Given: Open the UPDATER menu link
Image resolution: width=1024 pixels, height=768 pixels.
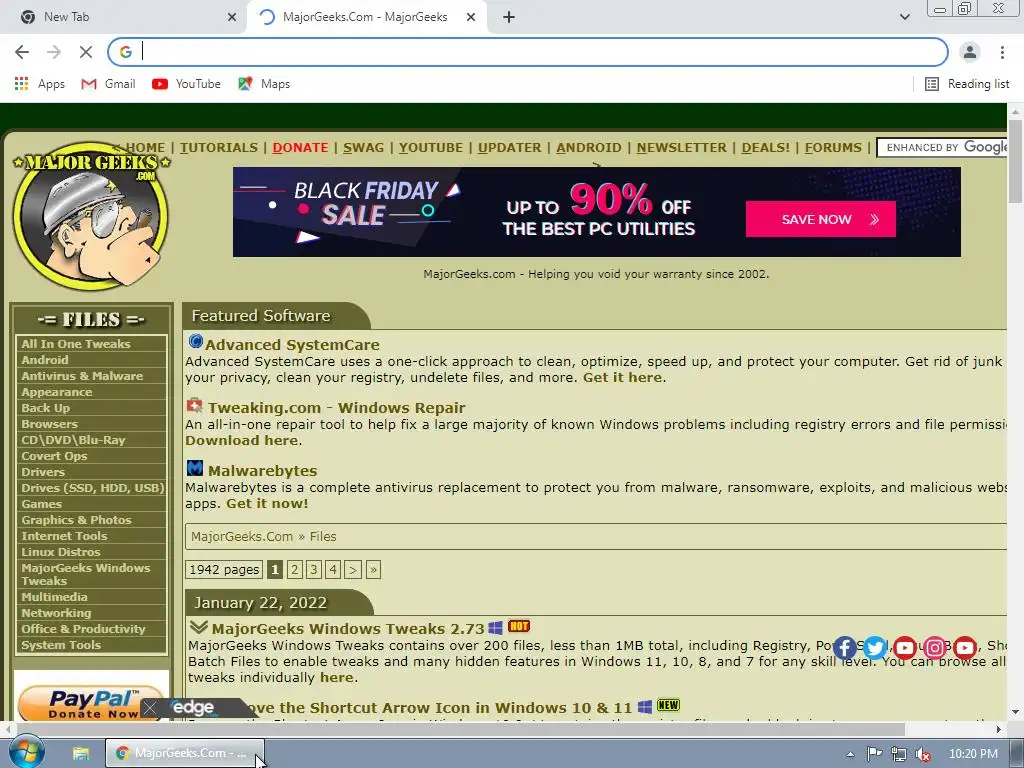Looking at the screenshot, I should pos(509,148).
